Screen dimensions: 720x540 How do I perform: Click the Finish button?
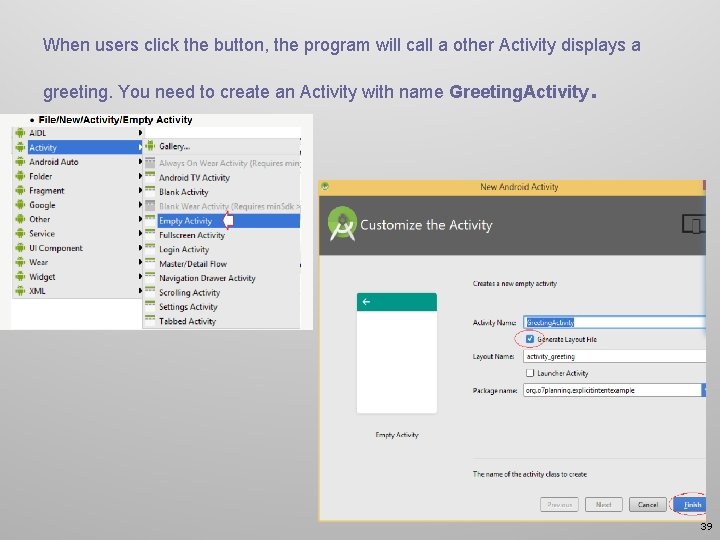[691, 505]
